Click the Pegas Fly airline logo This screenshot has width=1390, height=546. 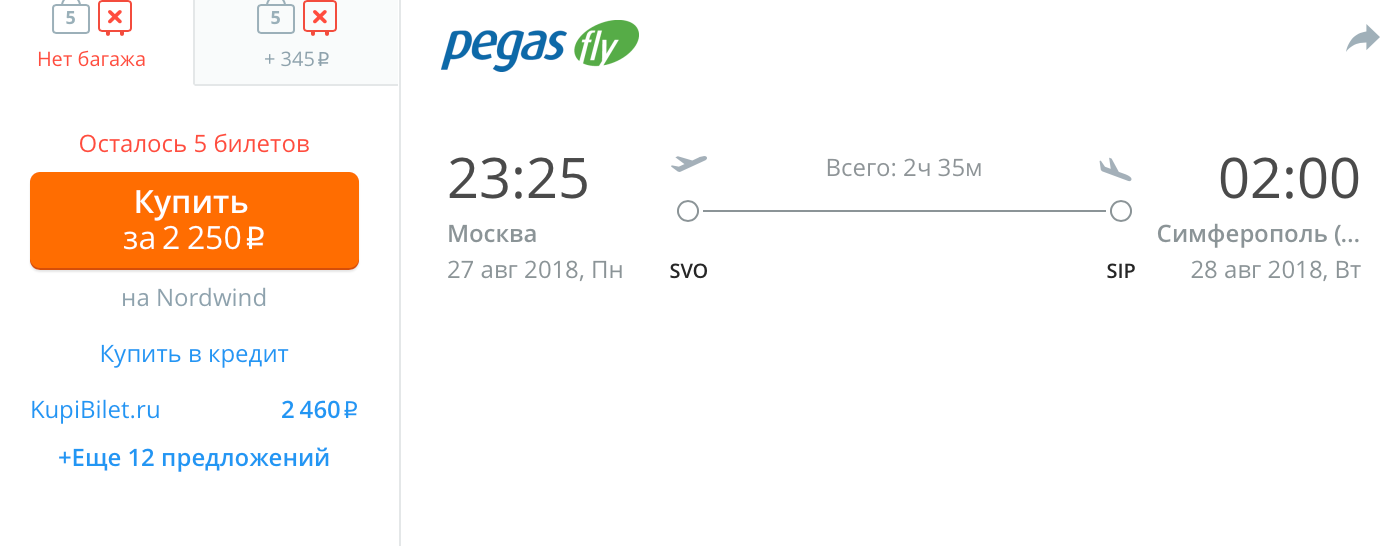tap(539, 46)
